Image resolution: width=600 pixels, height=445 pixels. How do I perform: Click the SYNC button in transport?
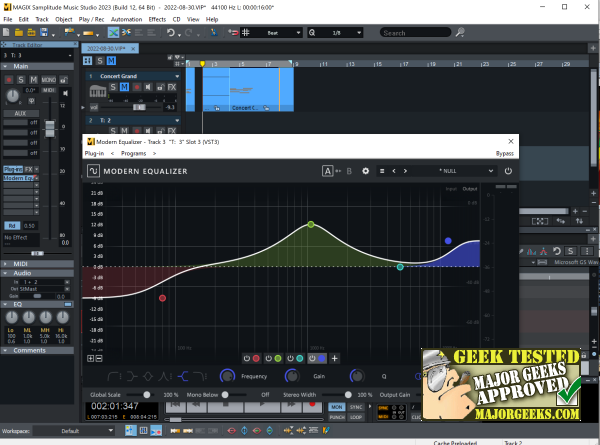click(x=356, y=407)
